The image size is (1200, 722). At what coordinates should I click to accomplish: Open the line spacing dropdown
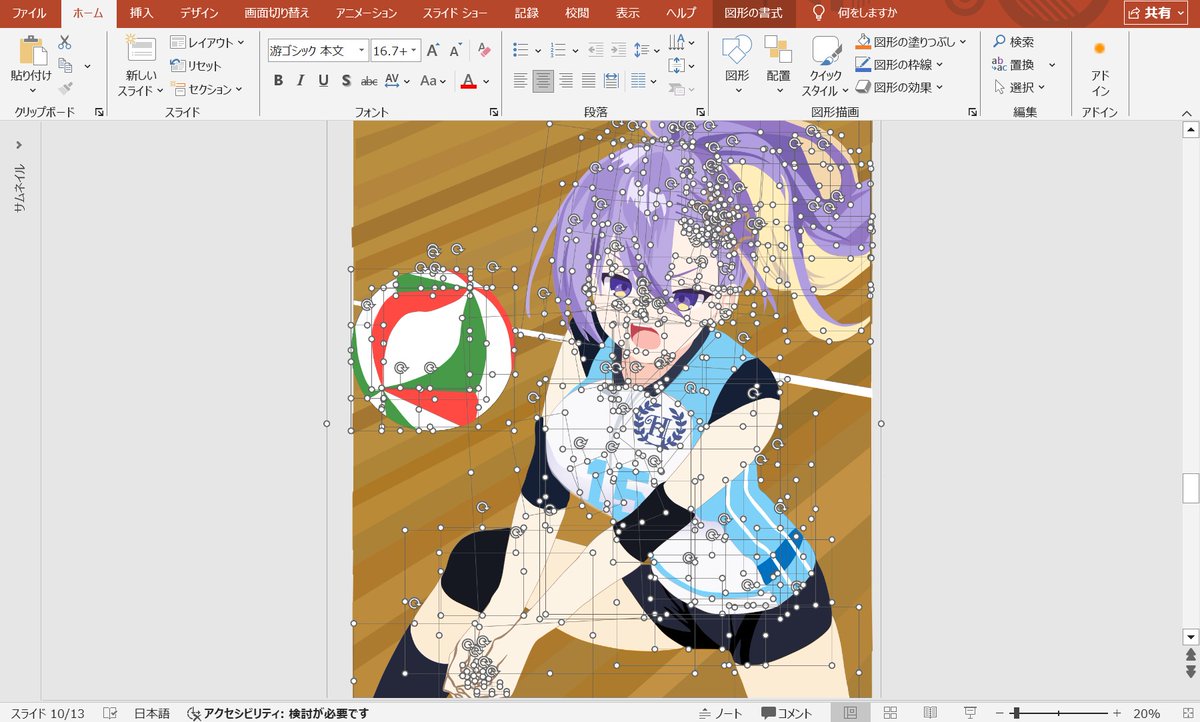[x=655, y=50]
